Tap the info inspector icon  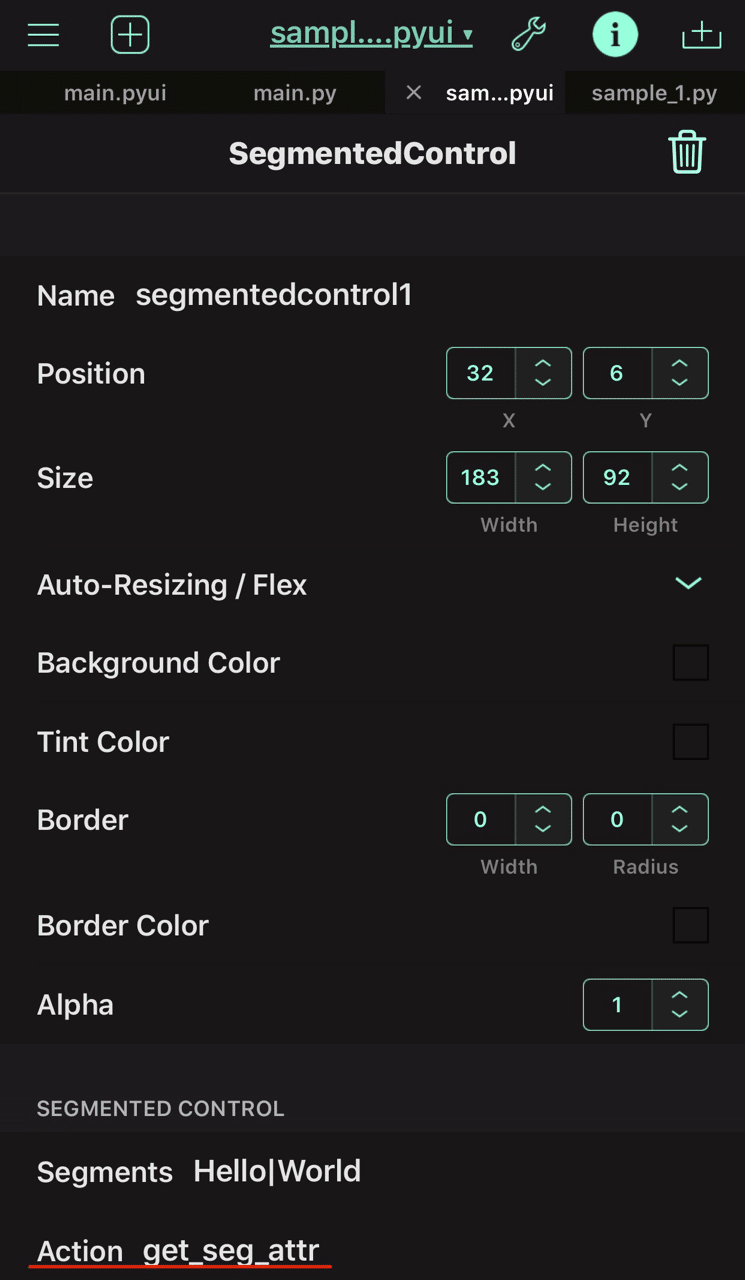tap(615, 35)
